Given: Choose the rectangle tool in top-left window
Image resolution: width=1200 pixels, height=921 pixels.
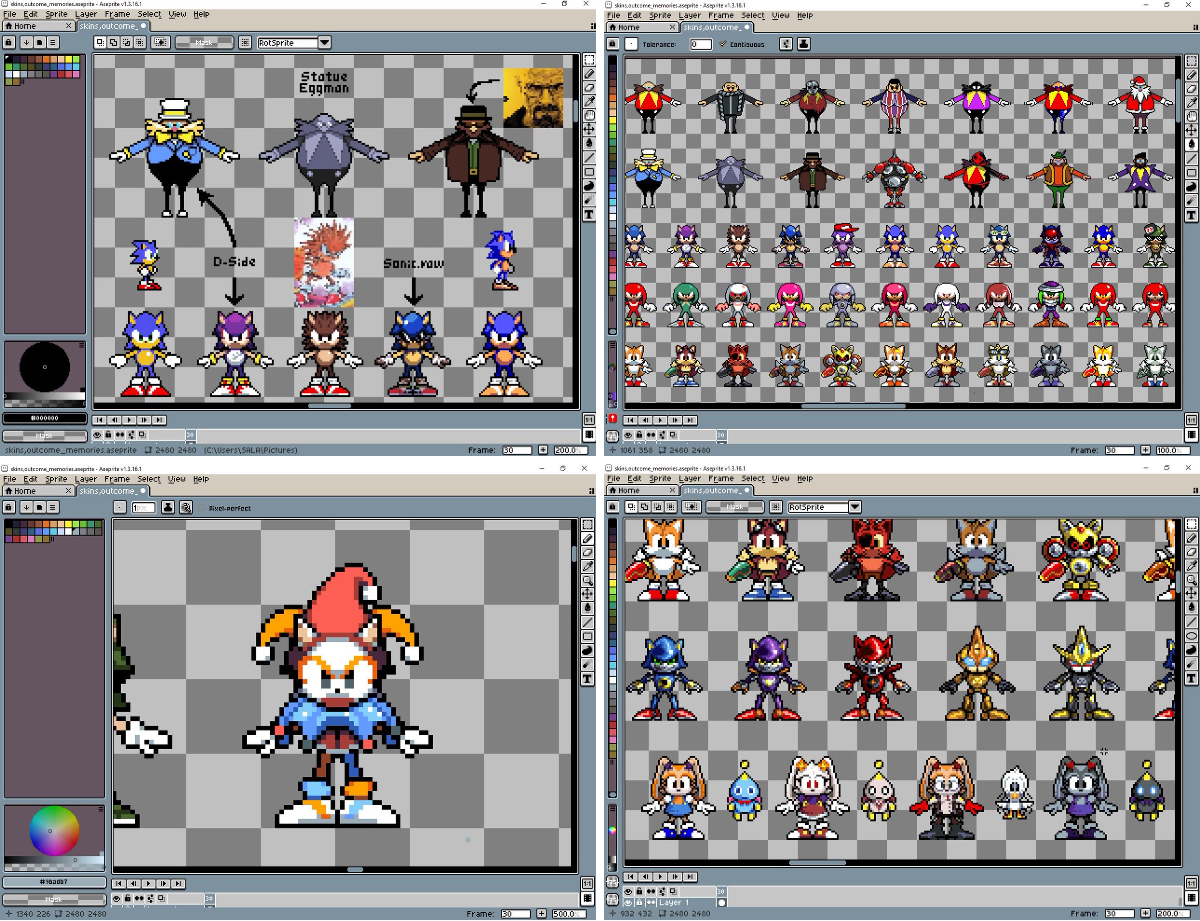Looking at the screenshot, I should point(590,172).
